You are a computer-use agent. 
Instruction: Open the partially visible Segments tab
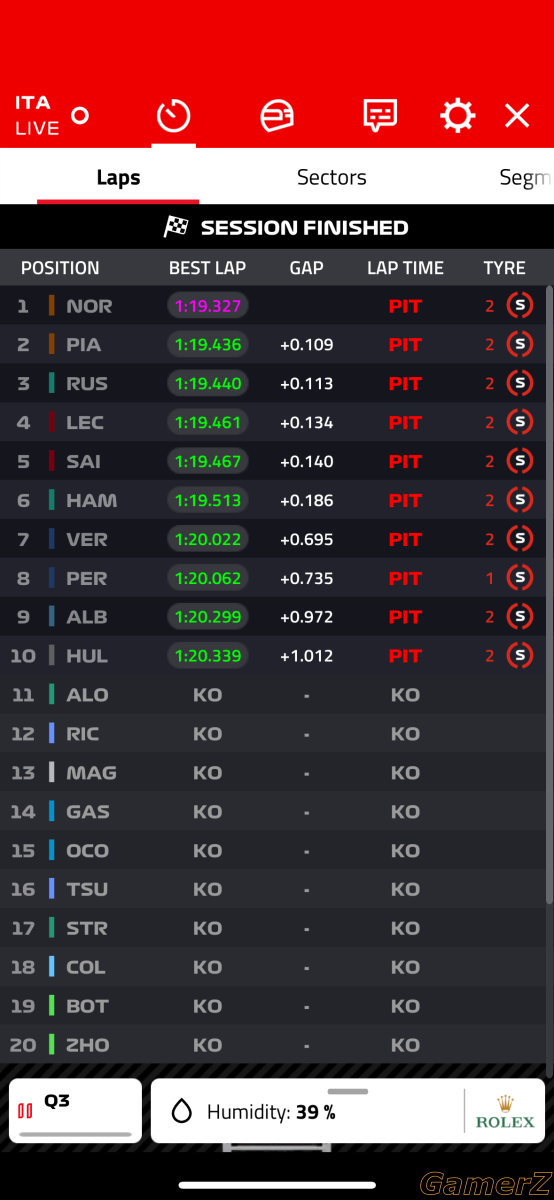point(526,177)
